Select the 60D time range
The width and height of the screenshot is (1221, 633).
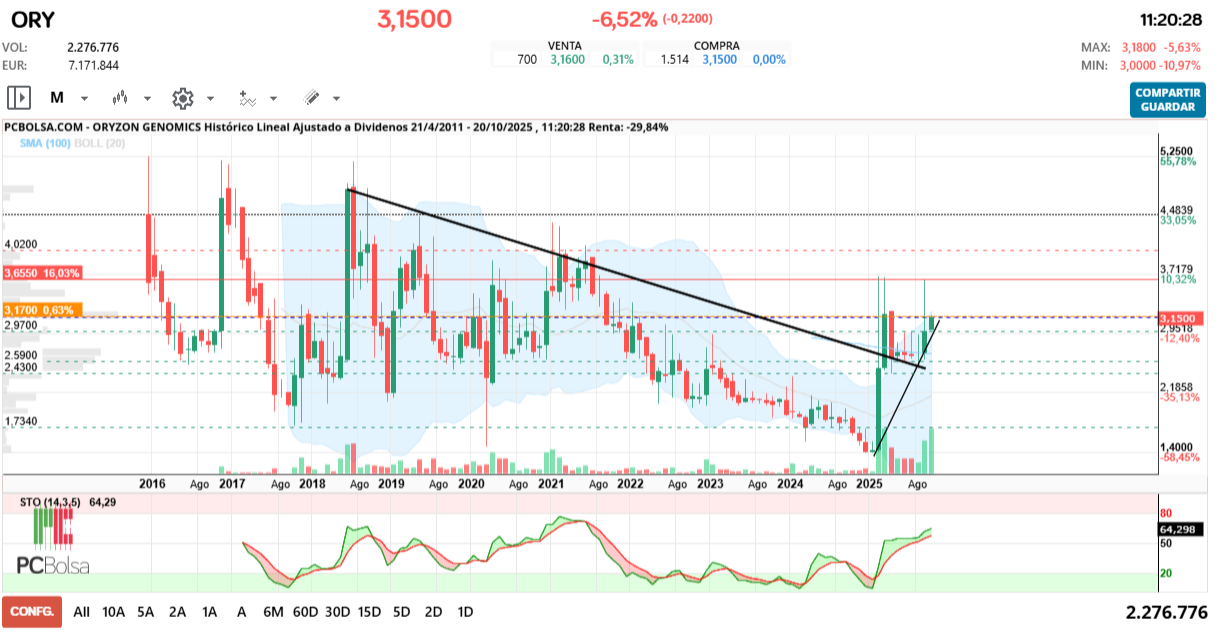[x=306, y=611]
